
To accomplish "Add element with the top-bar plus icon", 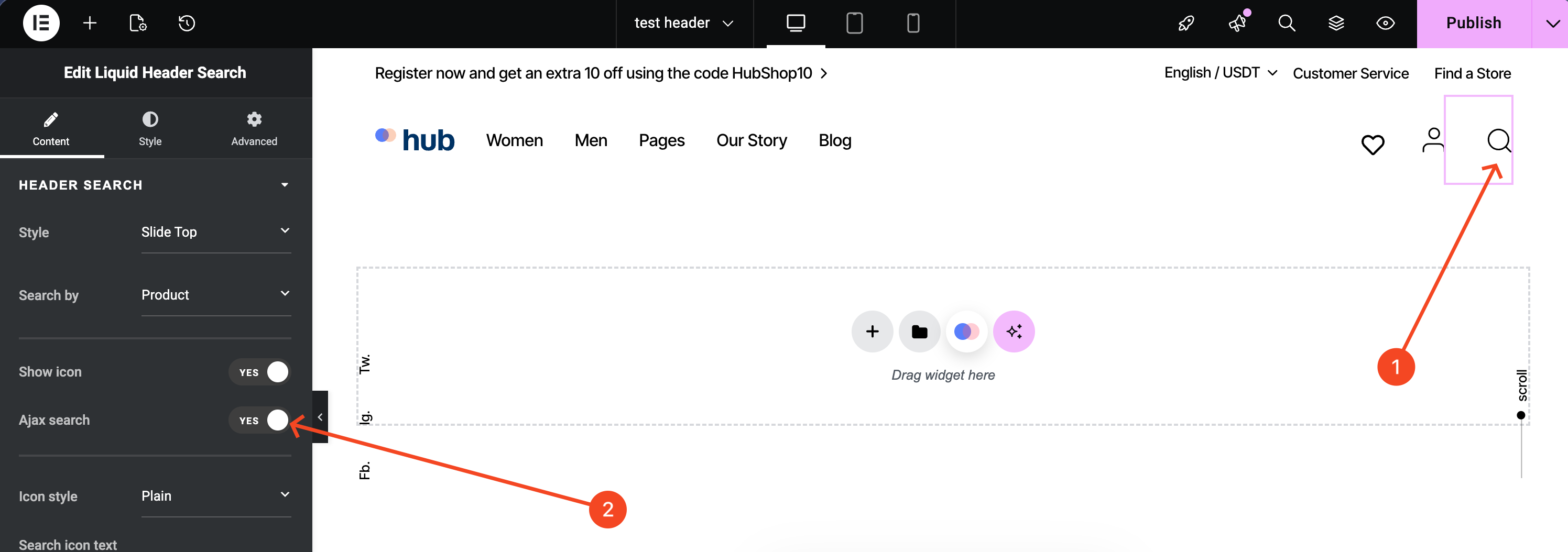I will point(90,23).
